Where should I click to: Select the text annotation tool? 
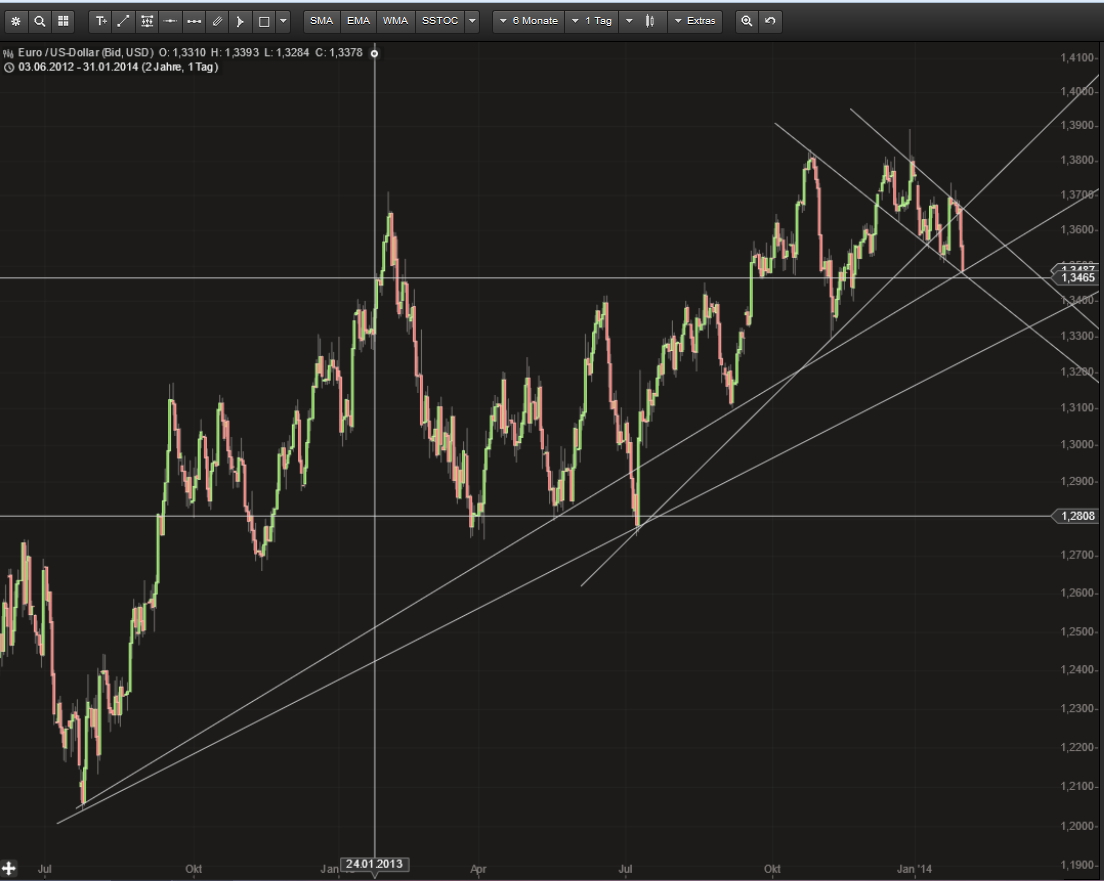[x=100, y=20]
